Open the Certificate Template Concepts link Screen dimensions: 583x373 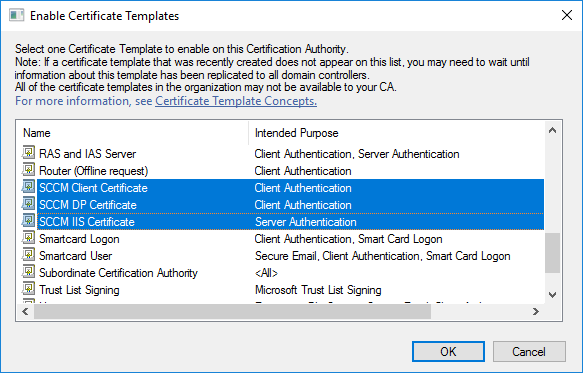[x=236, y=101]
